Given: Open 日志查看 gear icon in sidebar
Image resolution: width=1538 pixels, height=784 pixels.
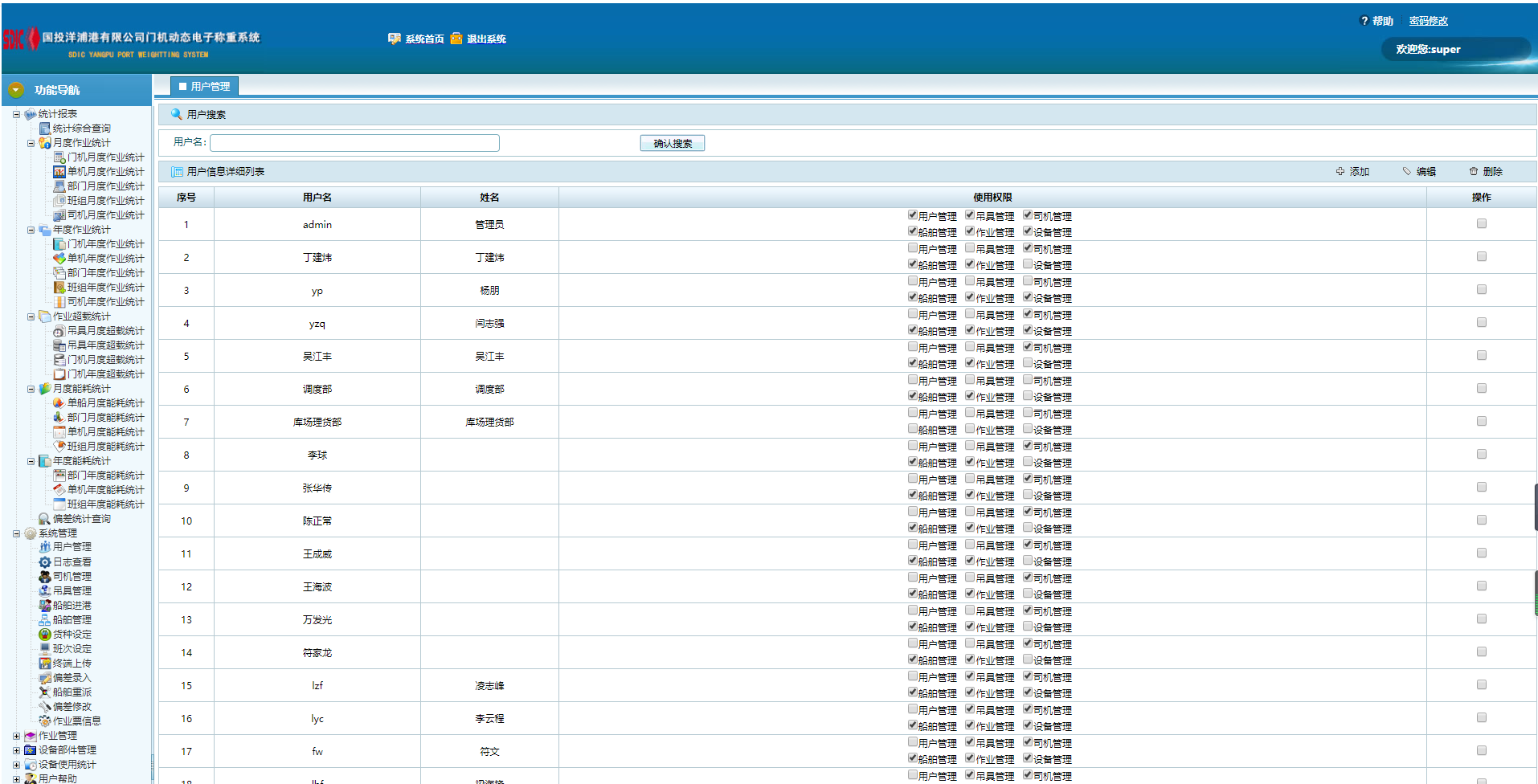Looking at the screenshot, I should pyautogui.click(x=45, y=562).
